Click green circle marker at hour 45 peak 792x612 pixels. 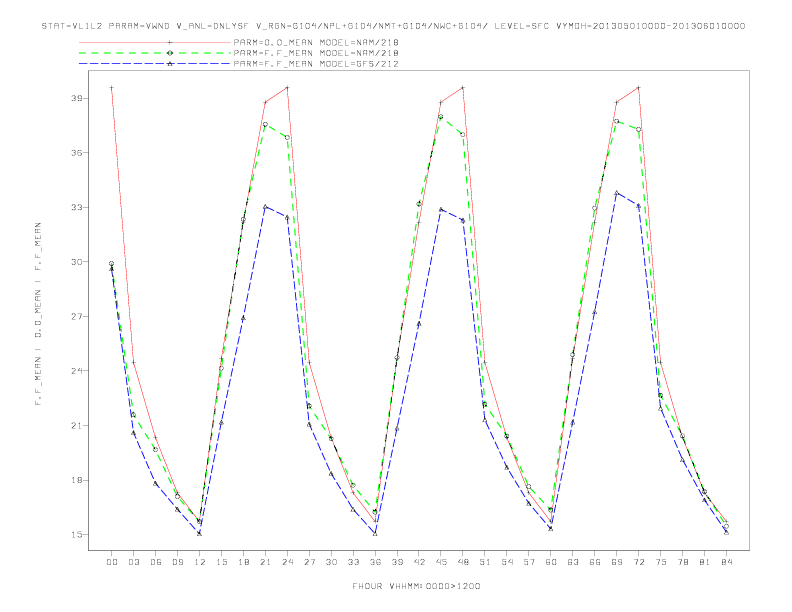(x=441, y=117)
